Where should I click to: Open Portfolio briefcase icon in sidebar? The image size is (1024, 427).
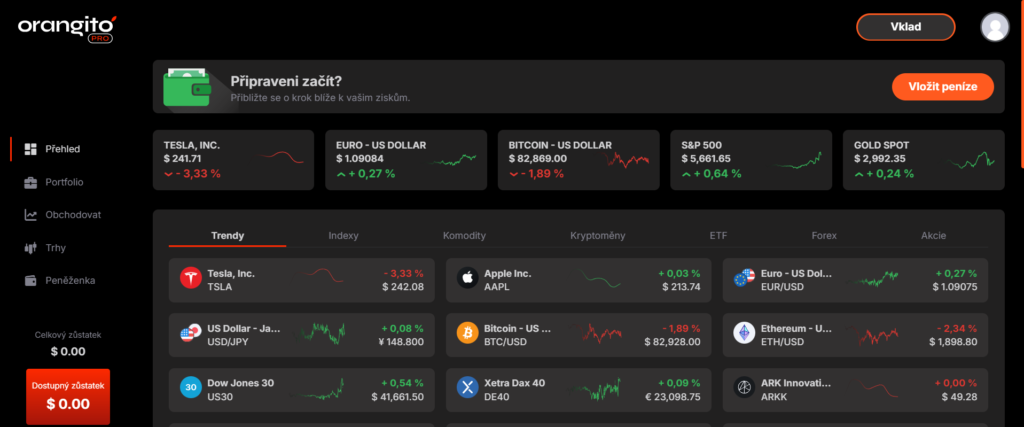point(30,182)
